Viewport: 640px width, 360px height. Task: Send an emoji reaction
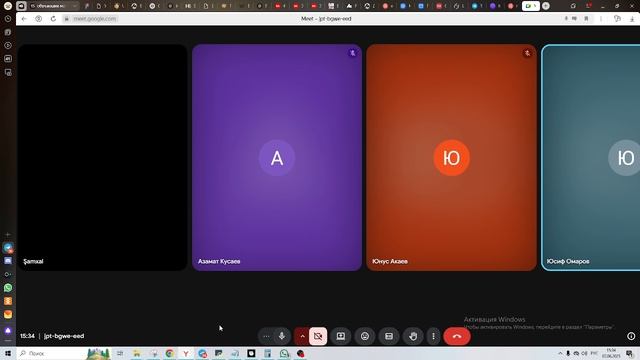point(364,336)
